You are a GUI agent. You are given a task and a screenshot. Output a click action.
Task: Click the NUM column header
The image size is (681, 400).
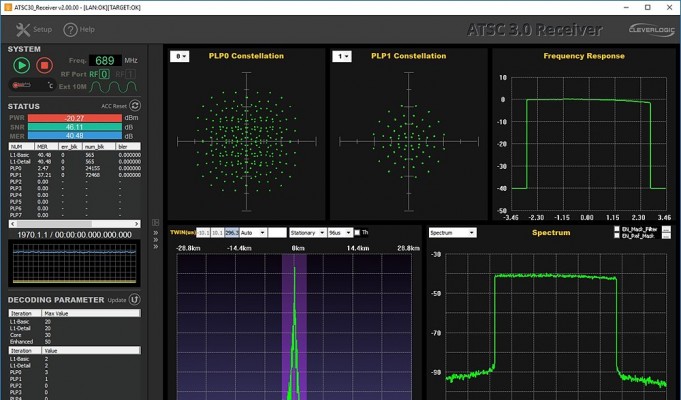point(21,147)
